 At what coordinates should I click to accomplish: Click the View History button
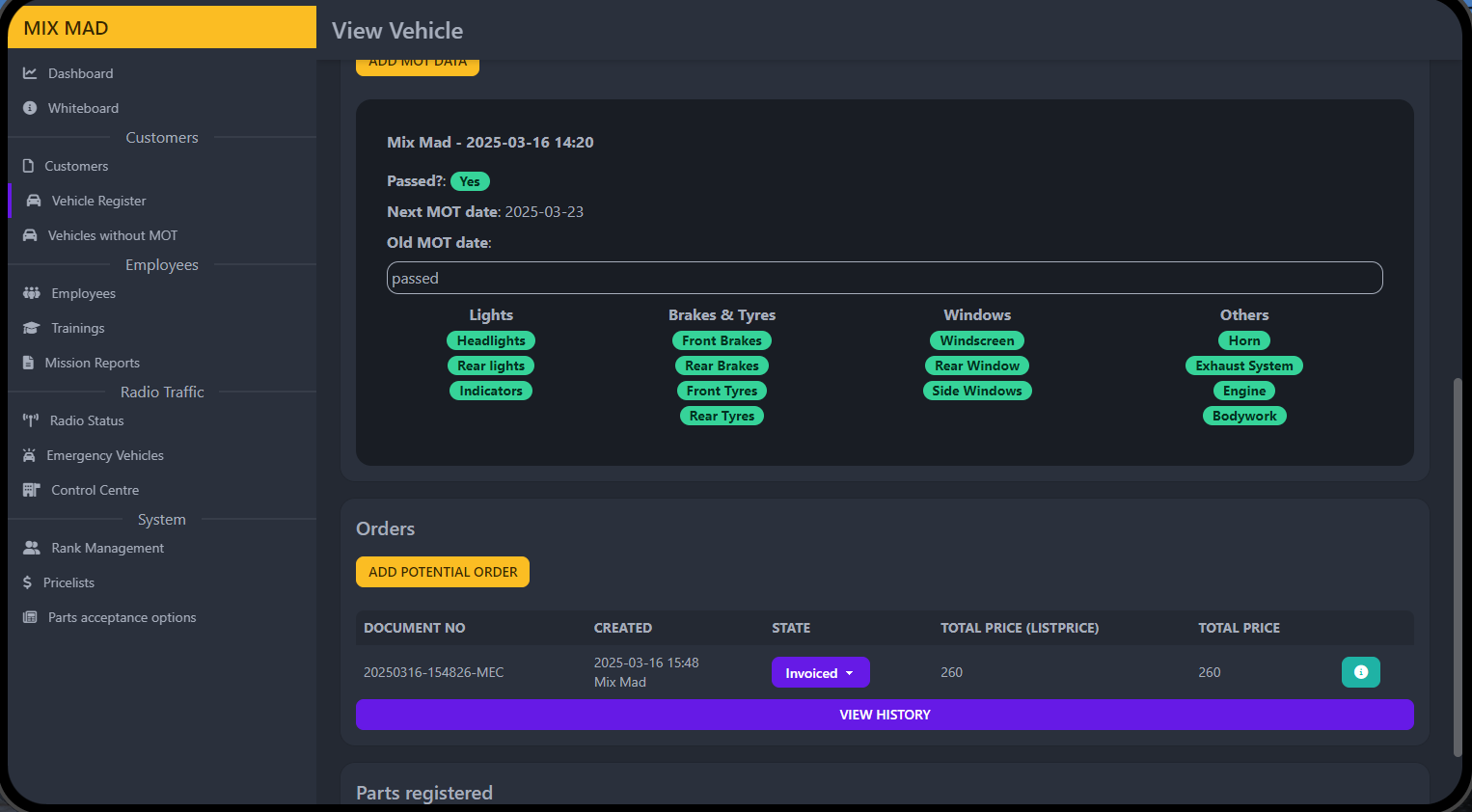885,715
